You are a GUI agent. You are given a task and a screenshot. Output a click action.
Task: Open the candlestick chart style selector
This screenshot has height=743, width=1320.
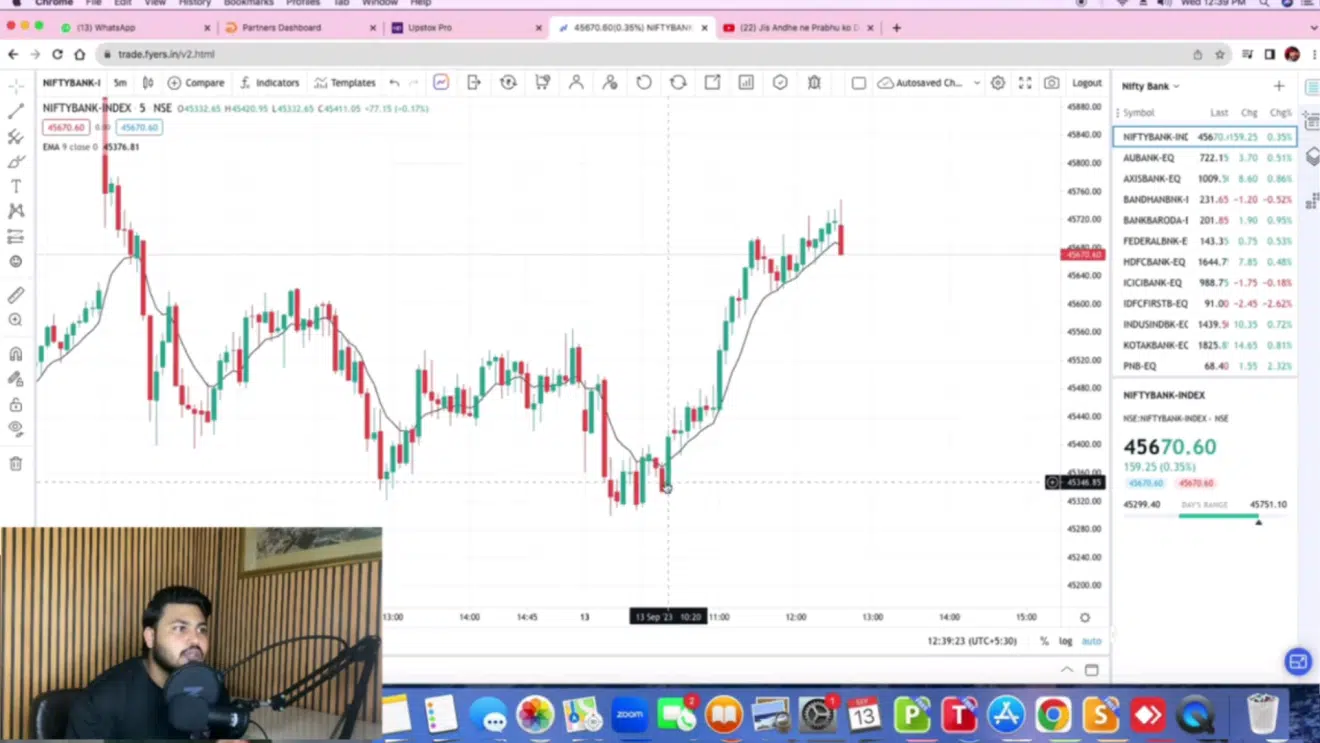point(148,83)
